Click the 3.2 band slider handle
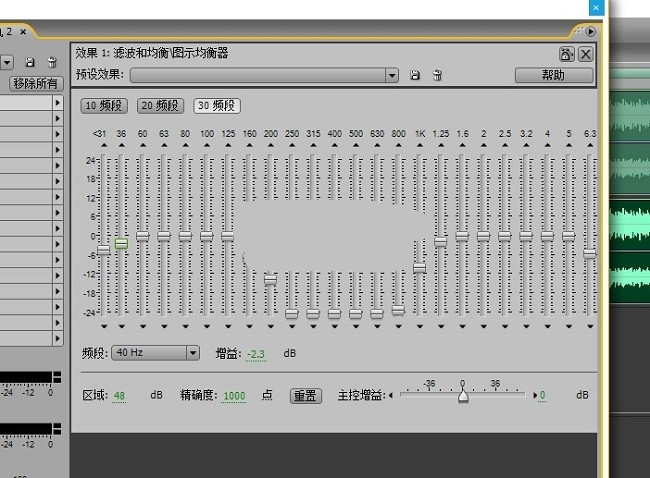 point(526,236)
